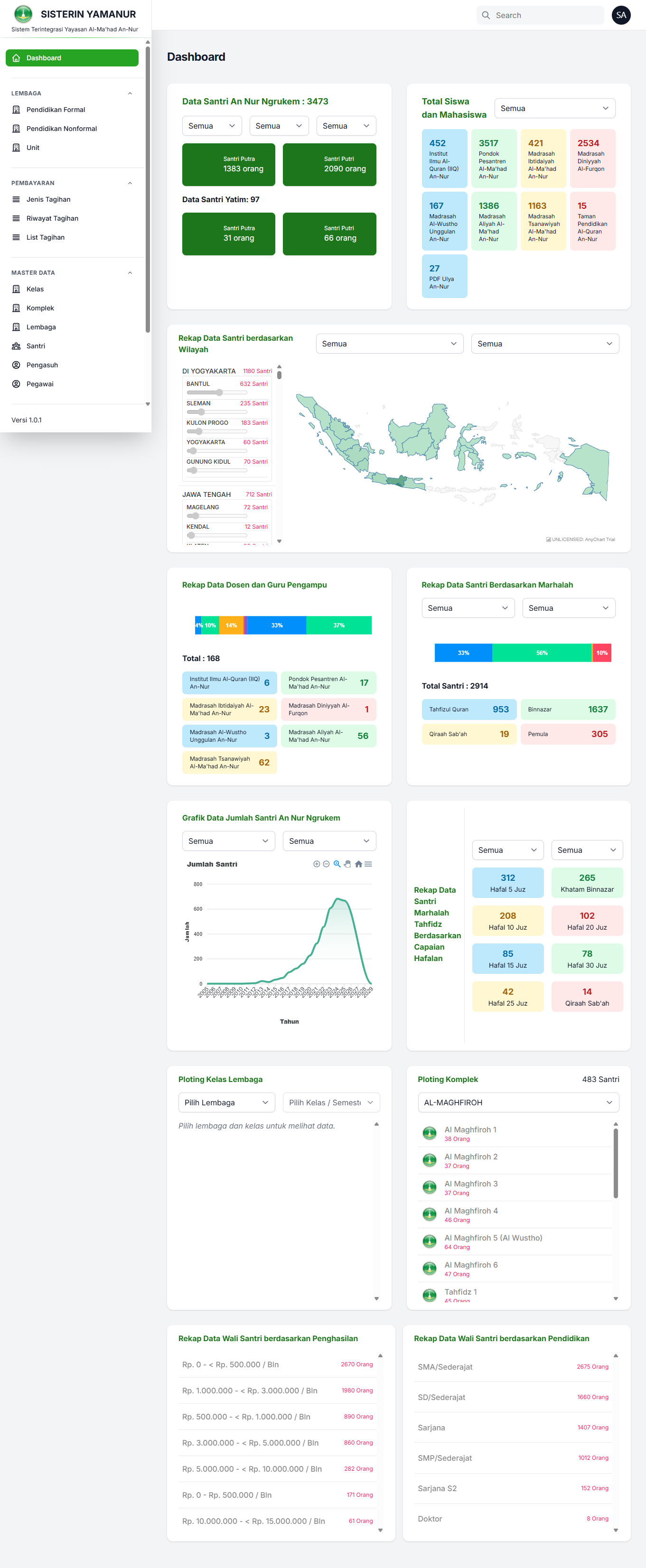Image resolution: width=646 pixels, height=1568 pixels.
Task: Click the BANTUL region slider
Action: 219,392
